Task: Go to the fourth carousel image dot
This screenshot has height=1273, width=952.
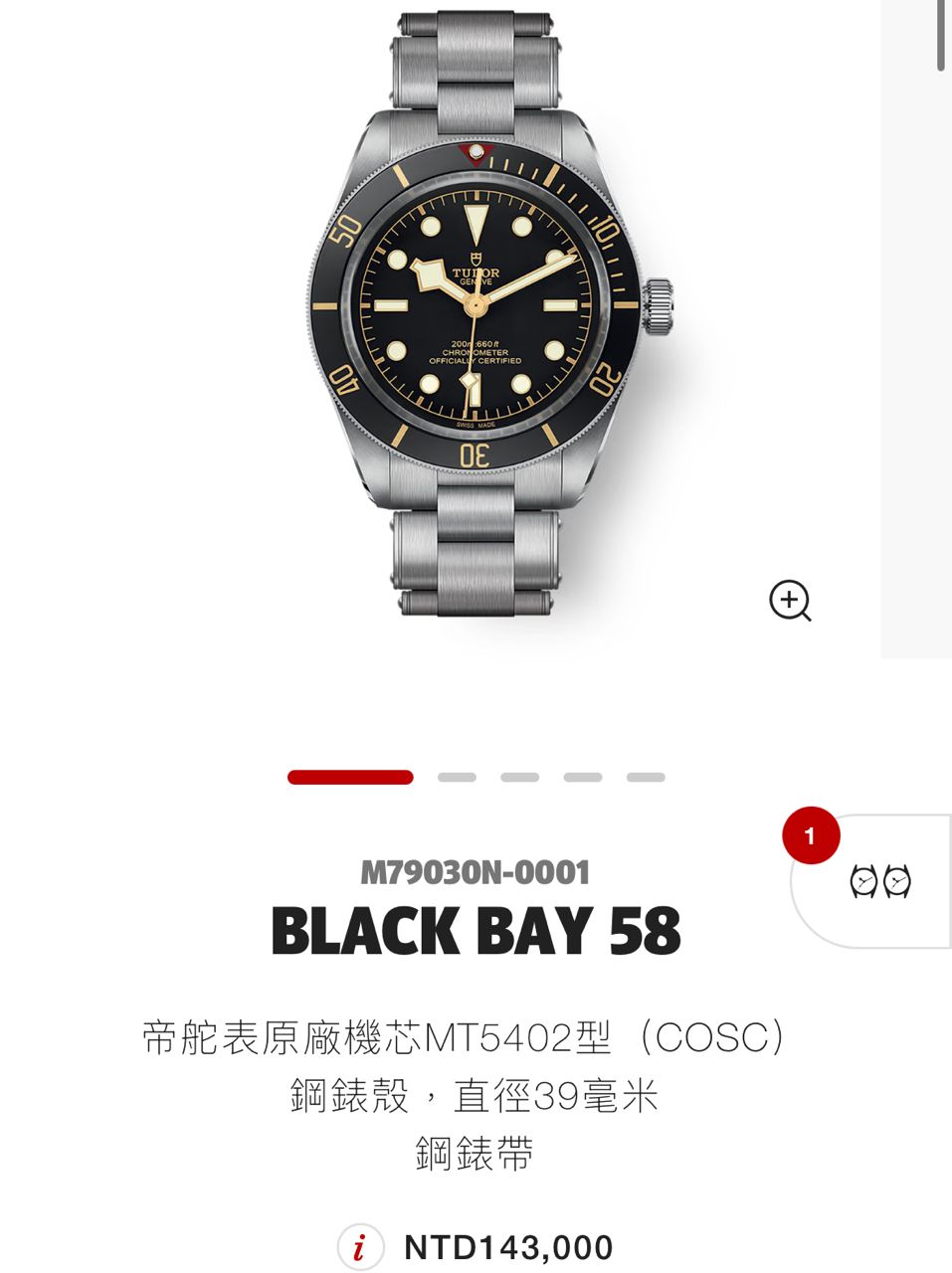Action: 583,777
